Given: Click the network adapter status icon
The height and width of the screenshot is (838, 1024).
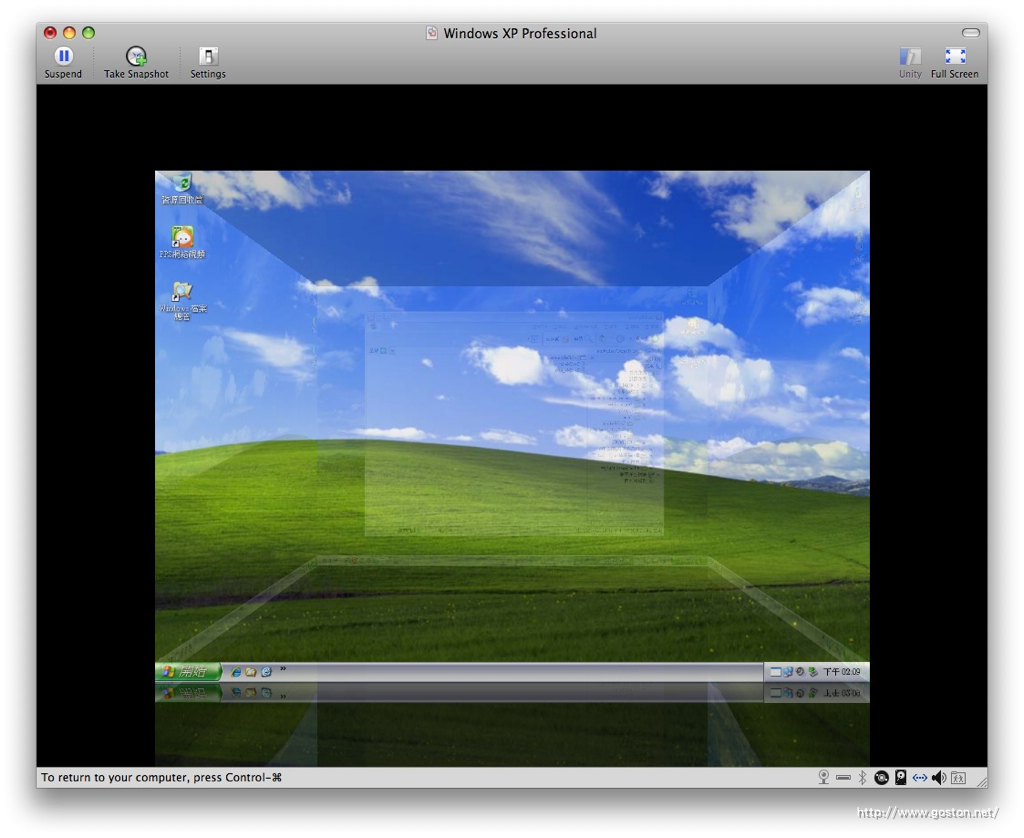Looking at the screenshot, I should 920,777.
